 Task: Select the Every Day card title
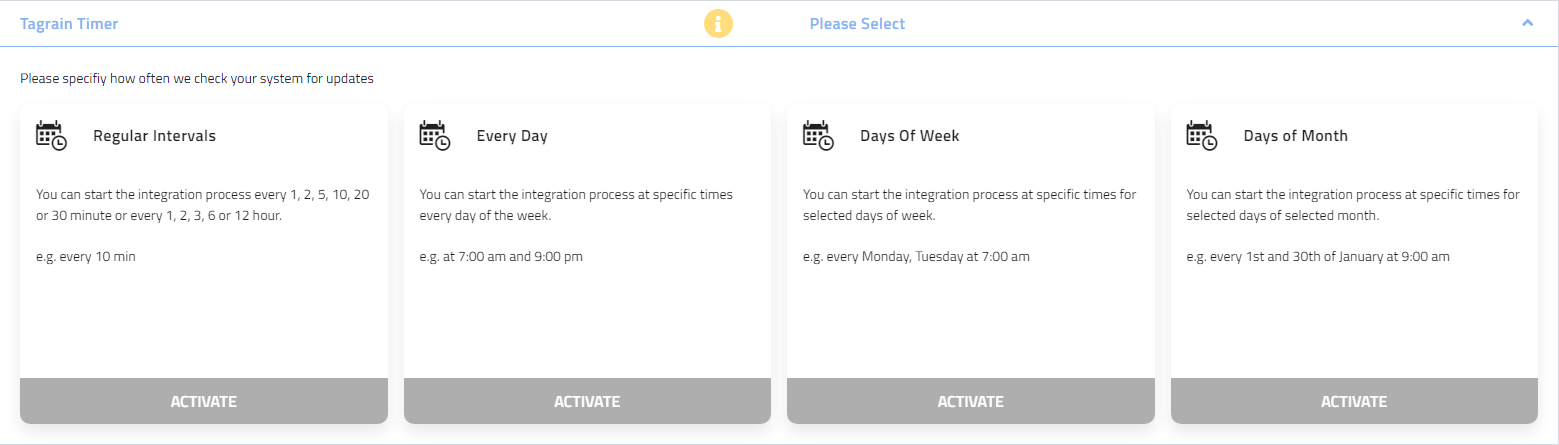[512, 136]
